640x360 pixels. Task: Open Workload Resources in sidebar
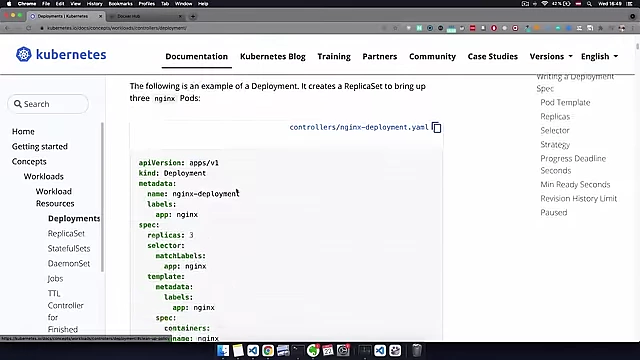(x=55, y=197)
